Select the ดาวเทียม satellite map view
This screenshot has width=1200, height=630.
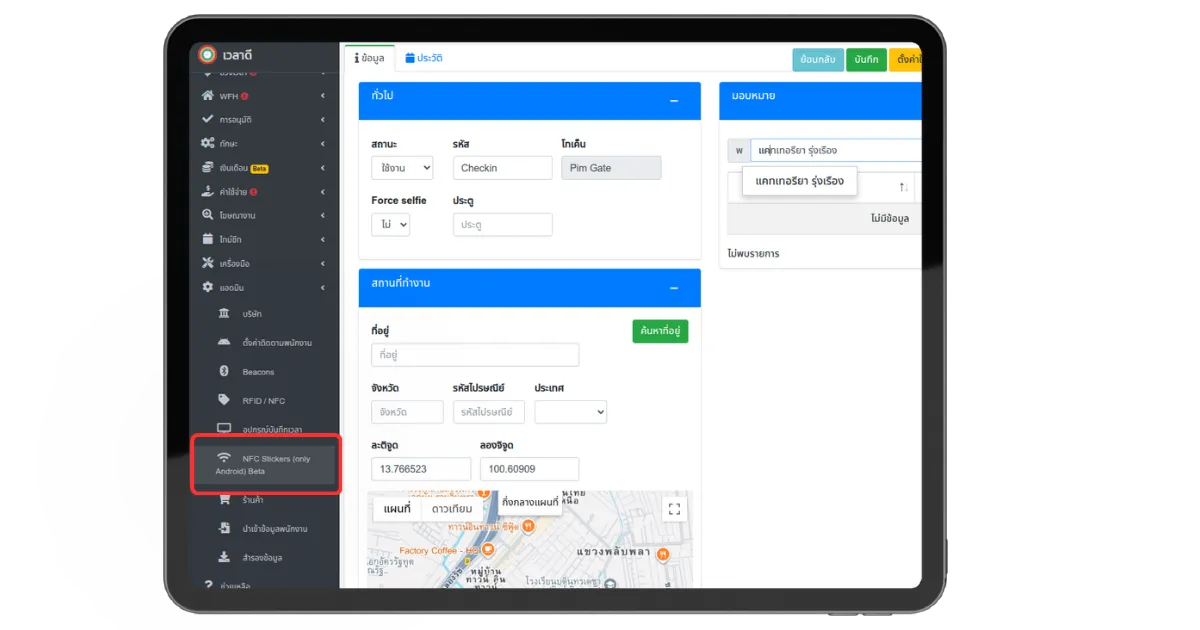[453, 508]
